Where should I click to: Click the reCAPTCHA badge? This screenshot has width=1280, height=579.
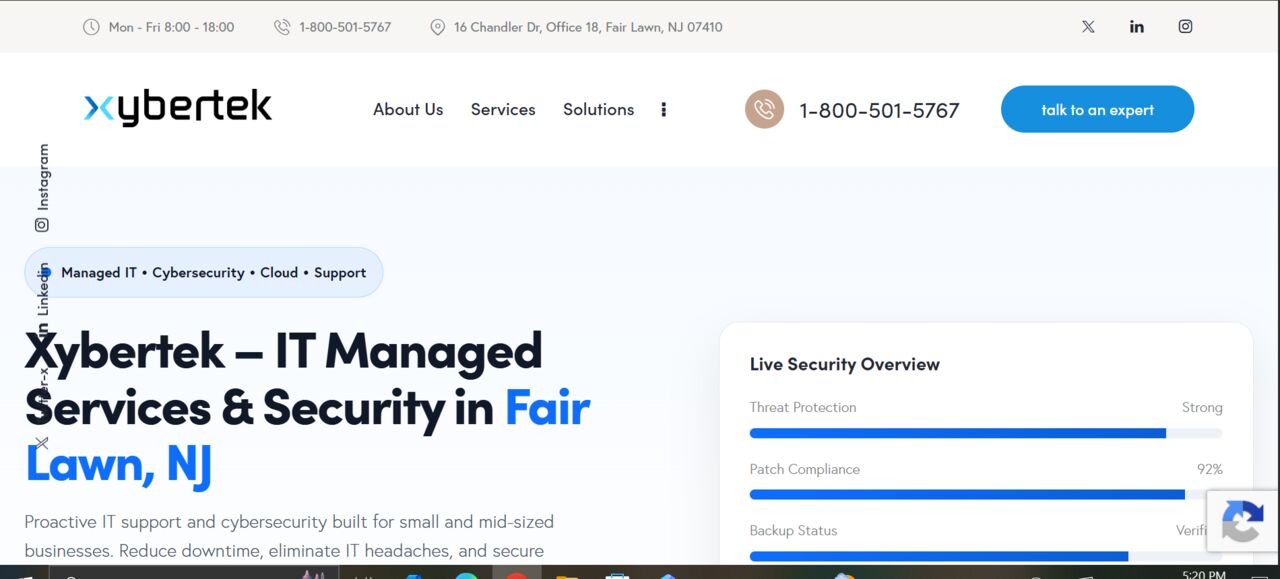coord(1243,521)
